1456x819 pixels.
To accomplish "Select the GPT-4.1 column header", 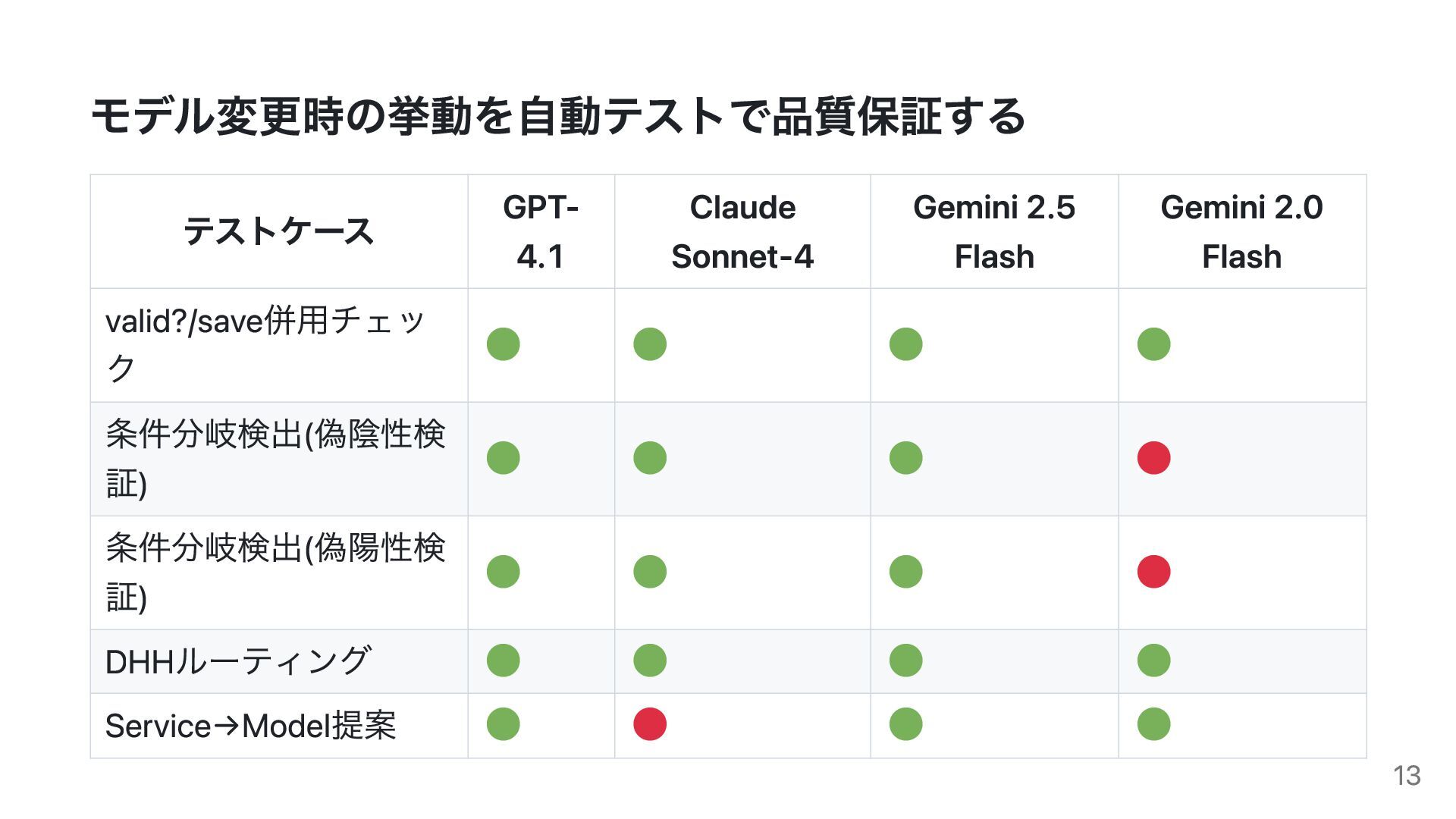I will (x=541, y=232).
